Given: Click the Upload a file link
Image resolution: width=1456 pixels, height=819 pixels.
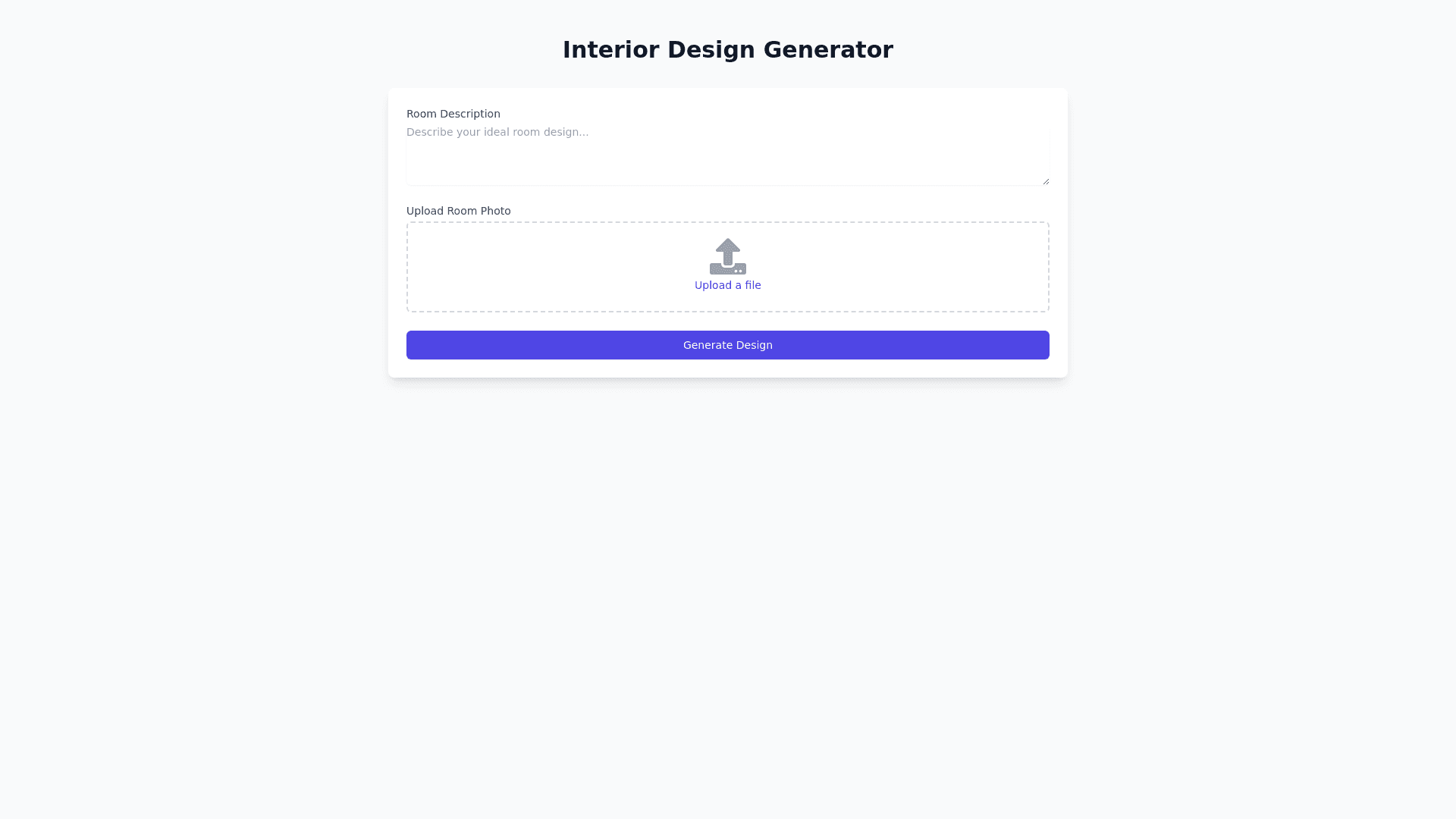Looking at the screenshot, I should pos(727,285).
